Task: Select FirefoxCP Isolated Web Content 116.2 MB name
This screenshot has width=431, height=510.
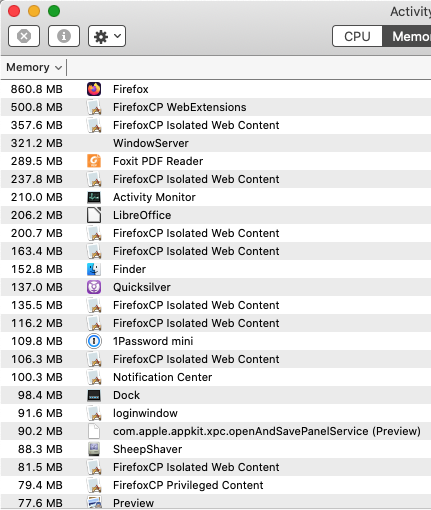Action: point(196,323)
